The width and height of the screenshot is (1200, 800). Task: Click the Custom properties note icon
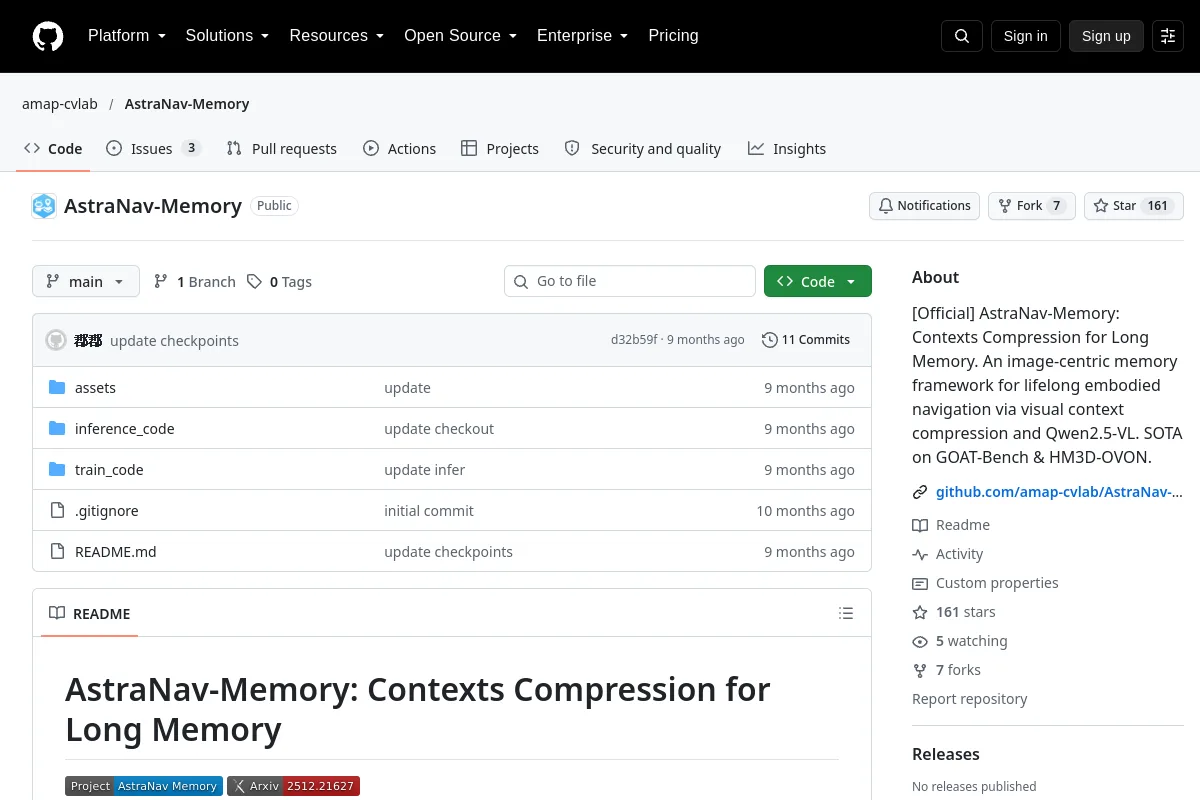(920, 583)
